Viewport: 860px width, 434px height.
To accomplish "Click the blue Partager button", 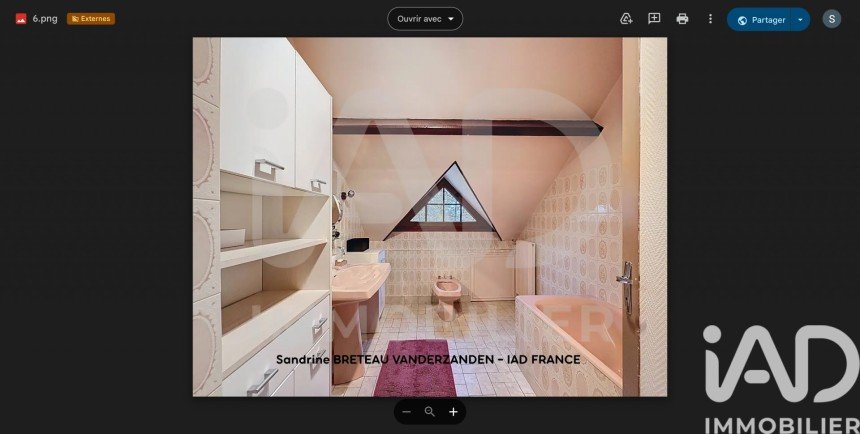I will pos(762,20).
